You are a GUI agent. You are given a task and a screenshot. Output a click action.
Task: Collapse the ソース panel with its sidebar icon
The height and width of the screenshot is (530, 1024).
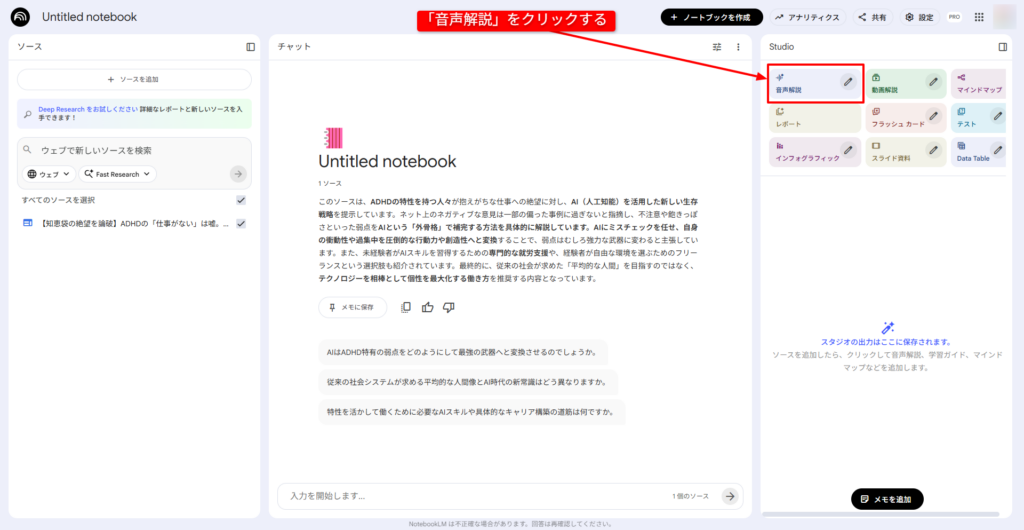(251, 47)
